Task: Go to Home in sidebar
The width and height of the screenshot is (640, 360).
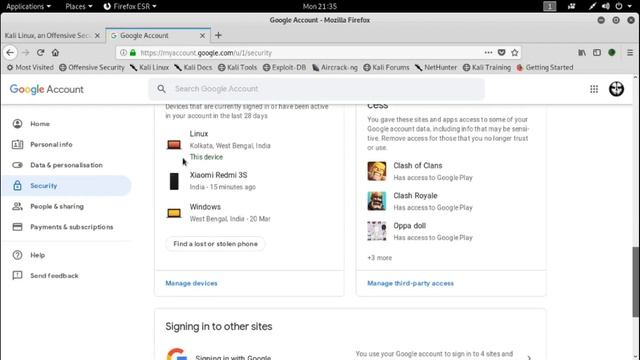Action: click(x=40, y=124)
